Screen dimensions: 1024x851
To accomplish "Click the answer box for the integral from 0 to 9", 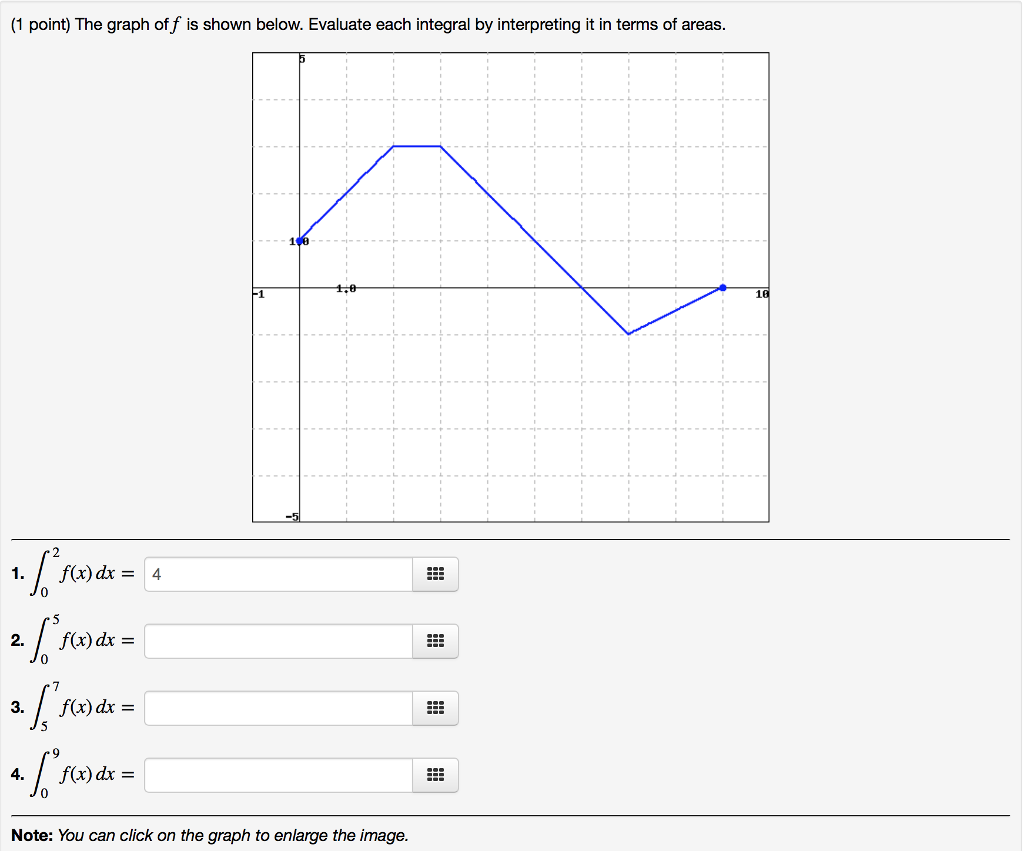I will [x=277, y=775].
